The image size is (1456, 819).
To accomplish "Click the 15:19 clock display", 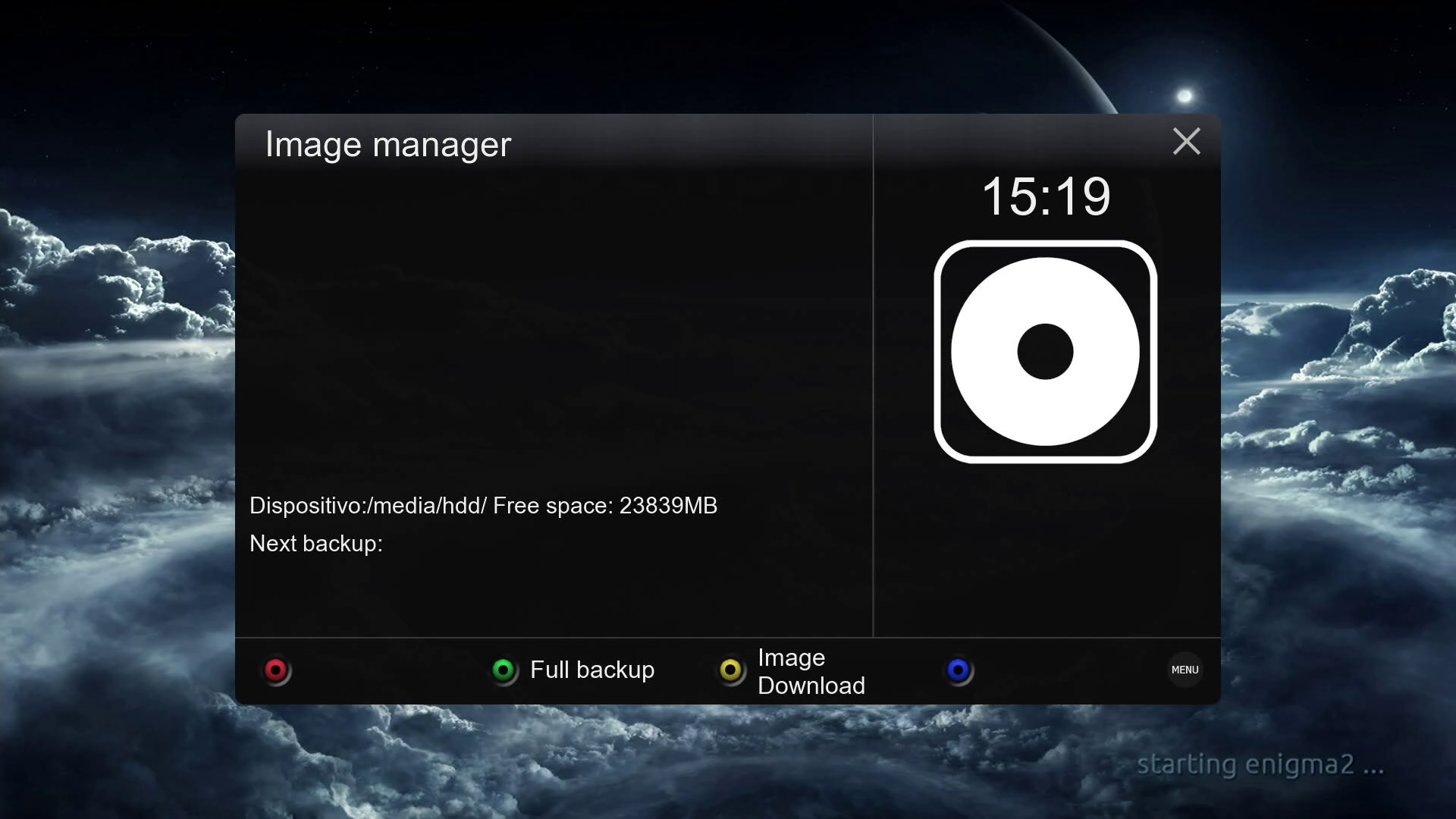I will [x=1046, y=196].
